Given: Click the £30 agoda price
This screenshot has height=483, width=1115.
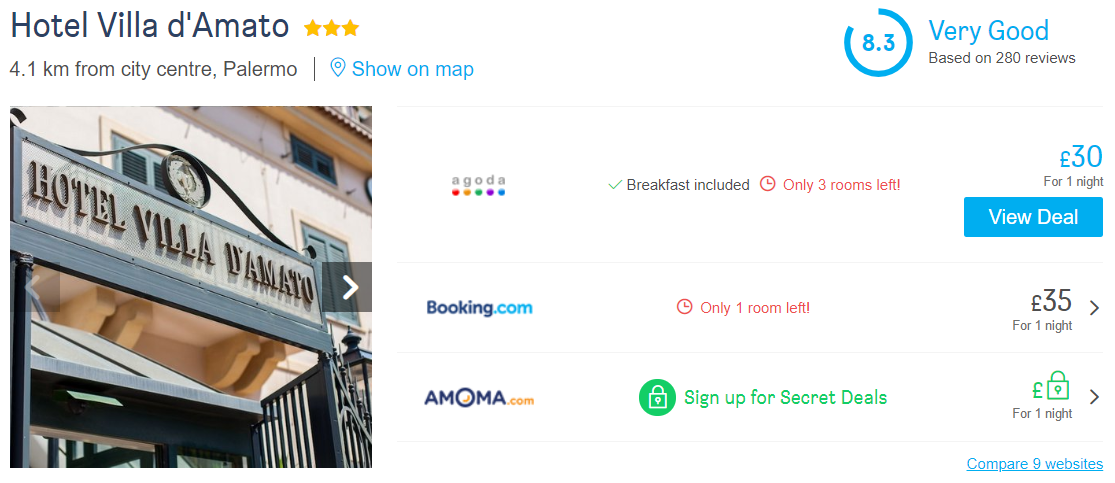Looking at the screenshot, I should click(1081, 156).
